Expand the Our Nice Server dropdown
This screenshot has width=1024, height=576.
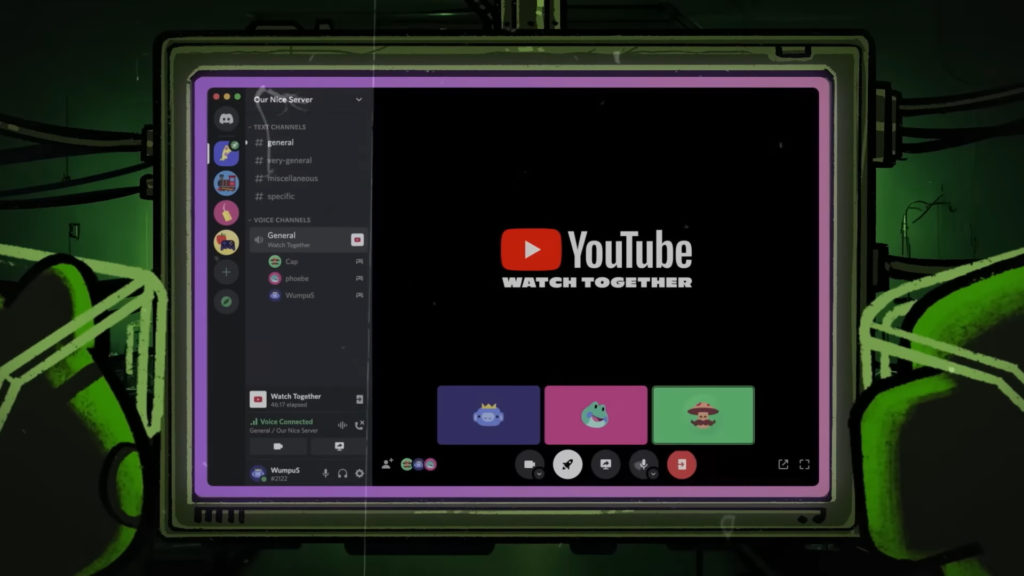point(358,100)
